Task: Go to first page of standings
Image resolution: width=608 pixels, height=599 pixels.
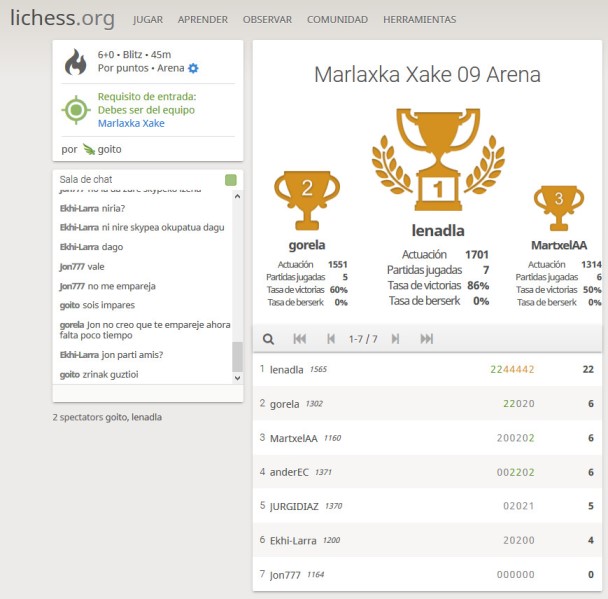Action: coord(299,339)
